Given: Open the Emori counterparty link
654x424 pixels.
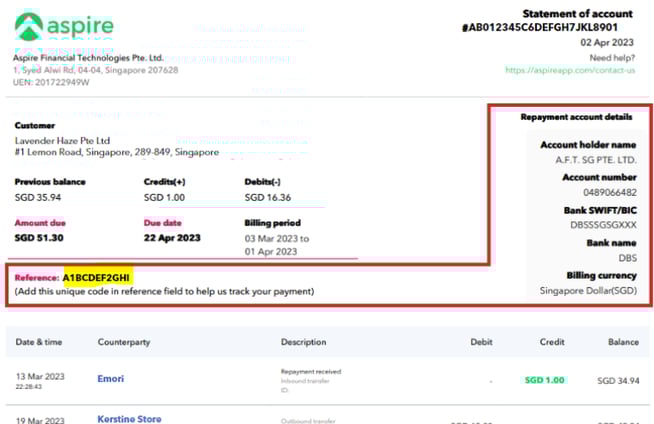Looking at the screenshot, I should click(x=111, y=379).
